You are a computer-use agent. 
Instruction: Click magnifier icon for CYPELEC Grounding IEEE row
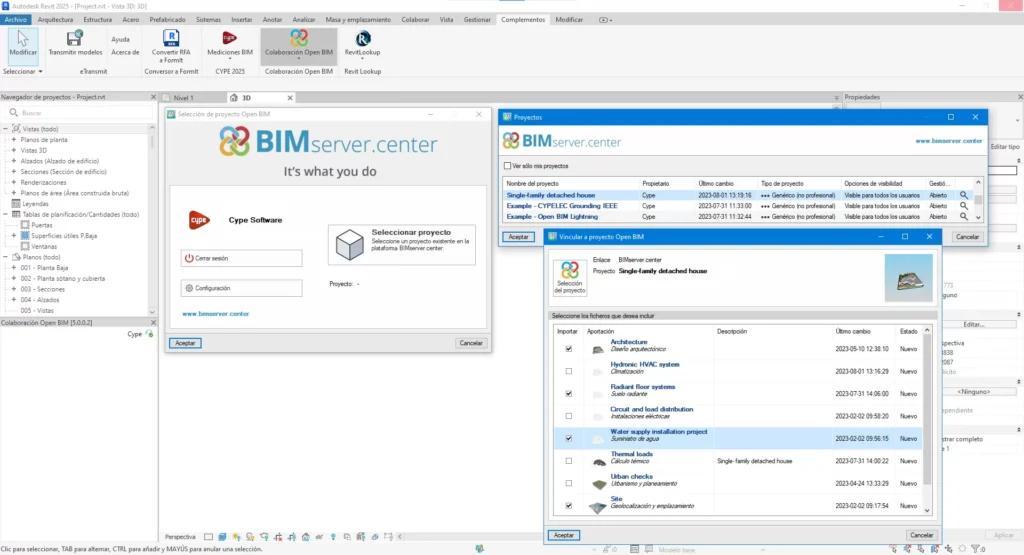pos(963,206)
